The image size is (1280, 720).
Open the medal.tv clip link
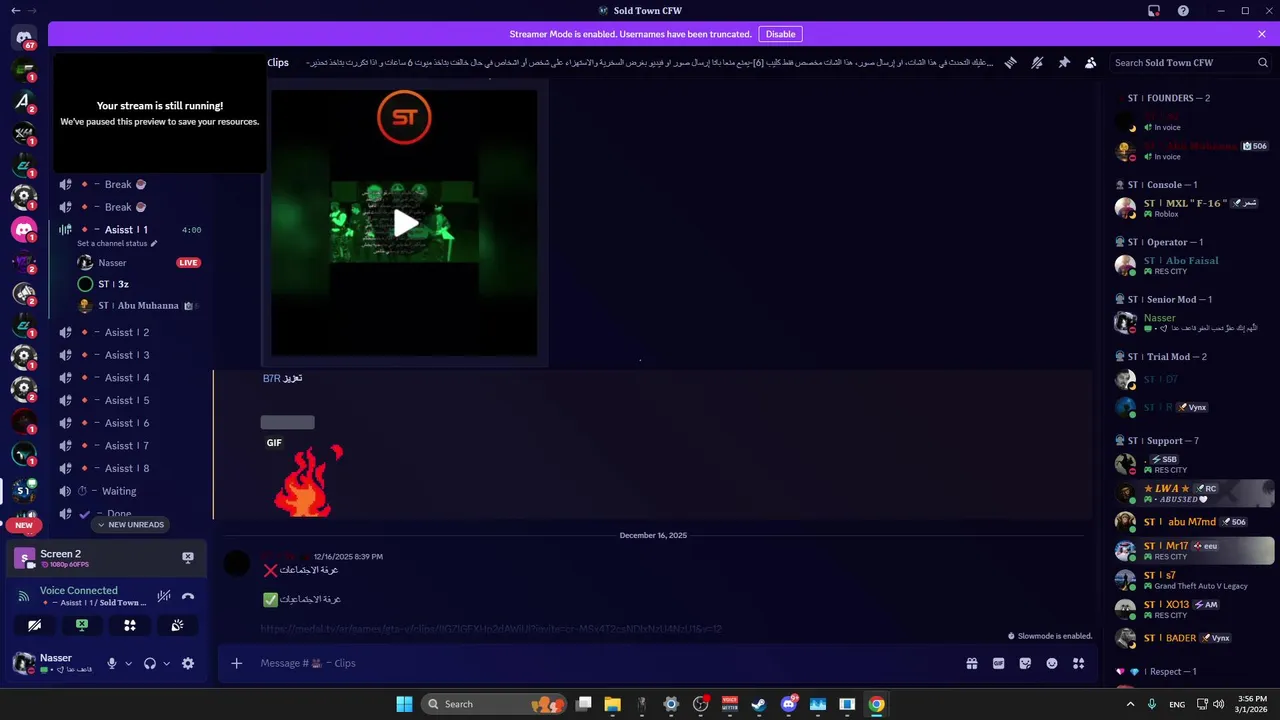pyautogui.click(x=491, y=629)
